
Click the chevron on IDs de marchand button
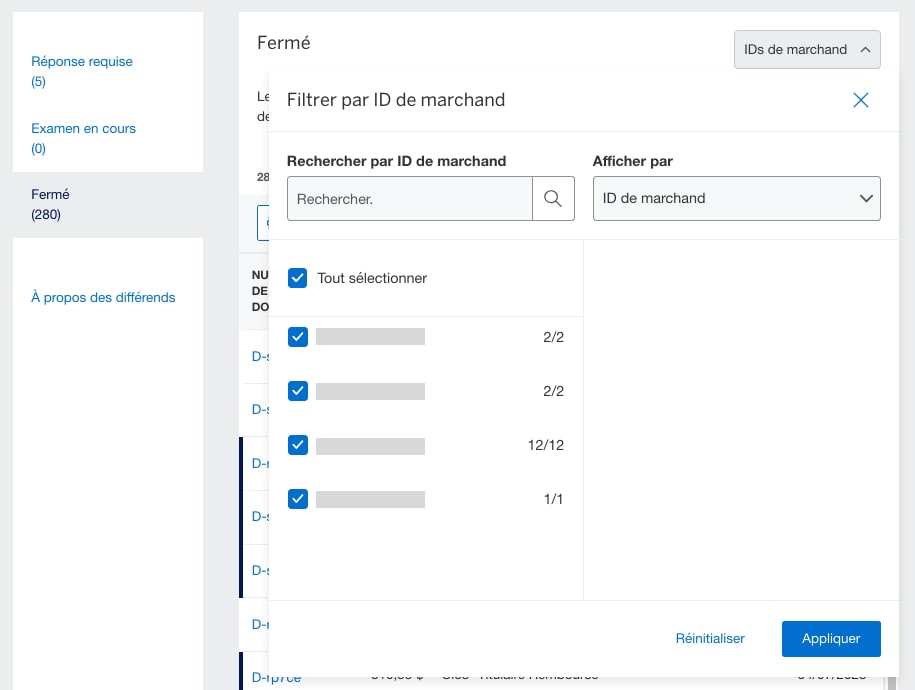[x=864, y=49]
